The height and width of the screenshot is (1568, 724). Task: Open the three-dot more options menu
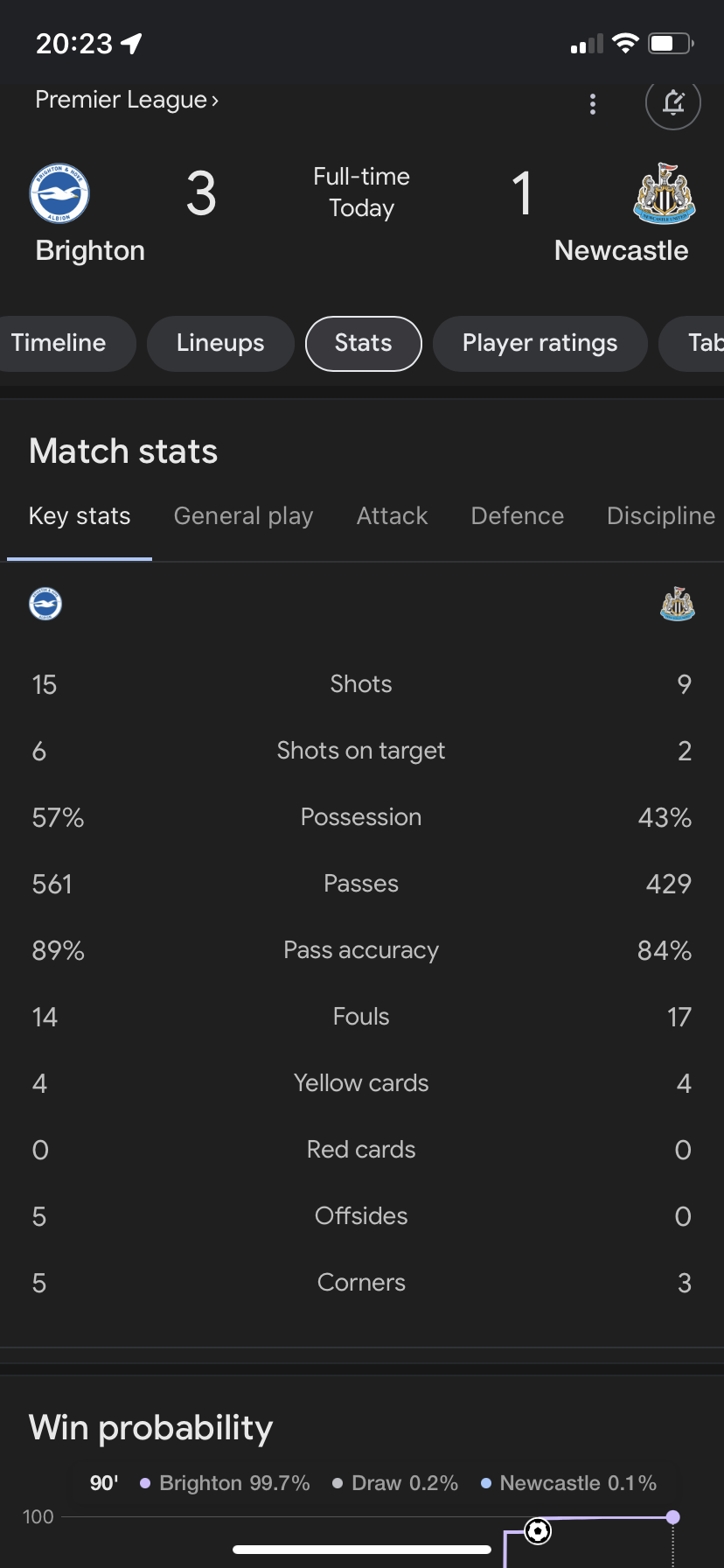pos(593,104)
